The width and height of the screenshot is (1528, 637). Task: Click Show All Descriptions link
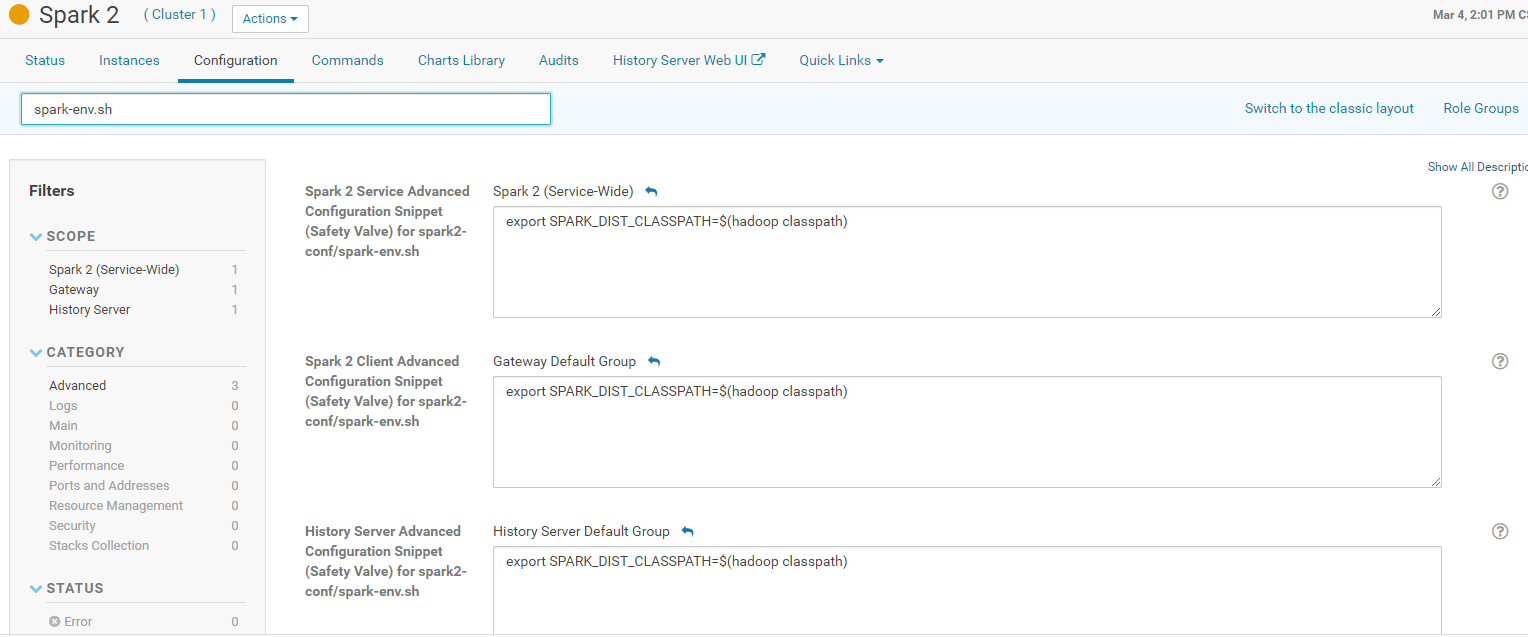coord(1478,167)
